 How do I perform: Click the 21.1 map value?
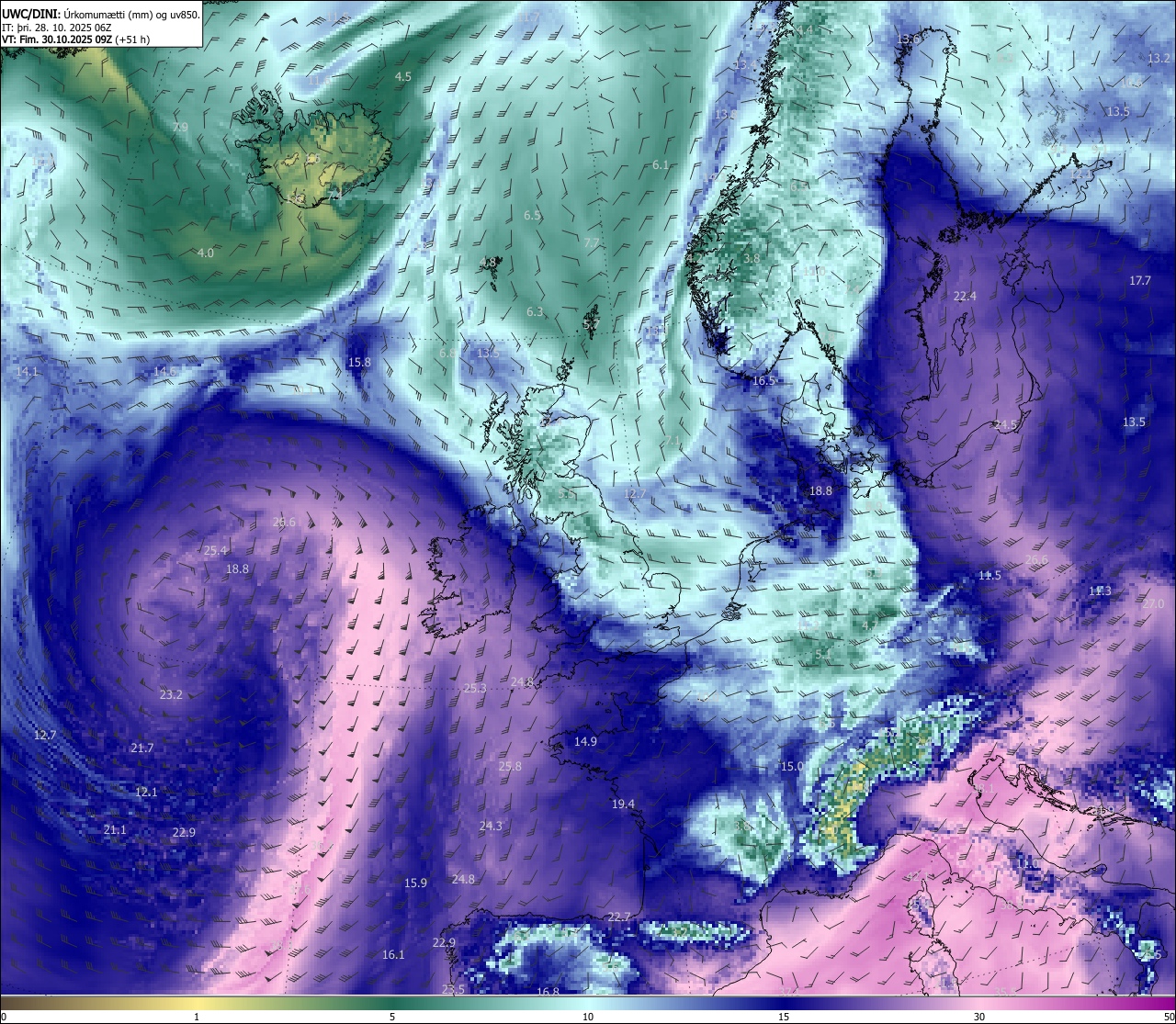115,829
